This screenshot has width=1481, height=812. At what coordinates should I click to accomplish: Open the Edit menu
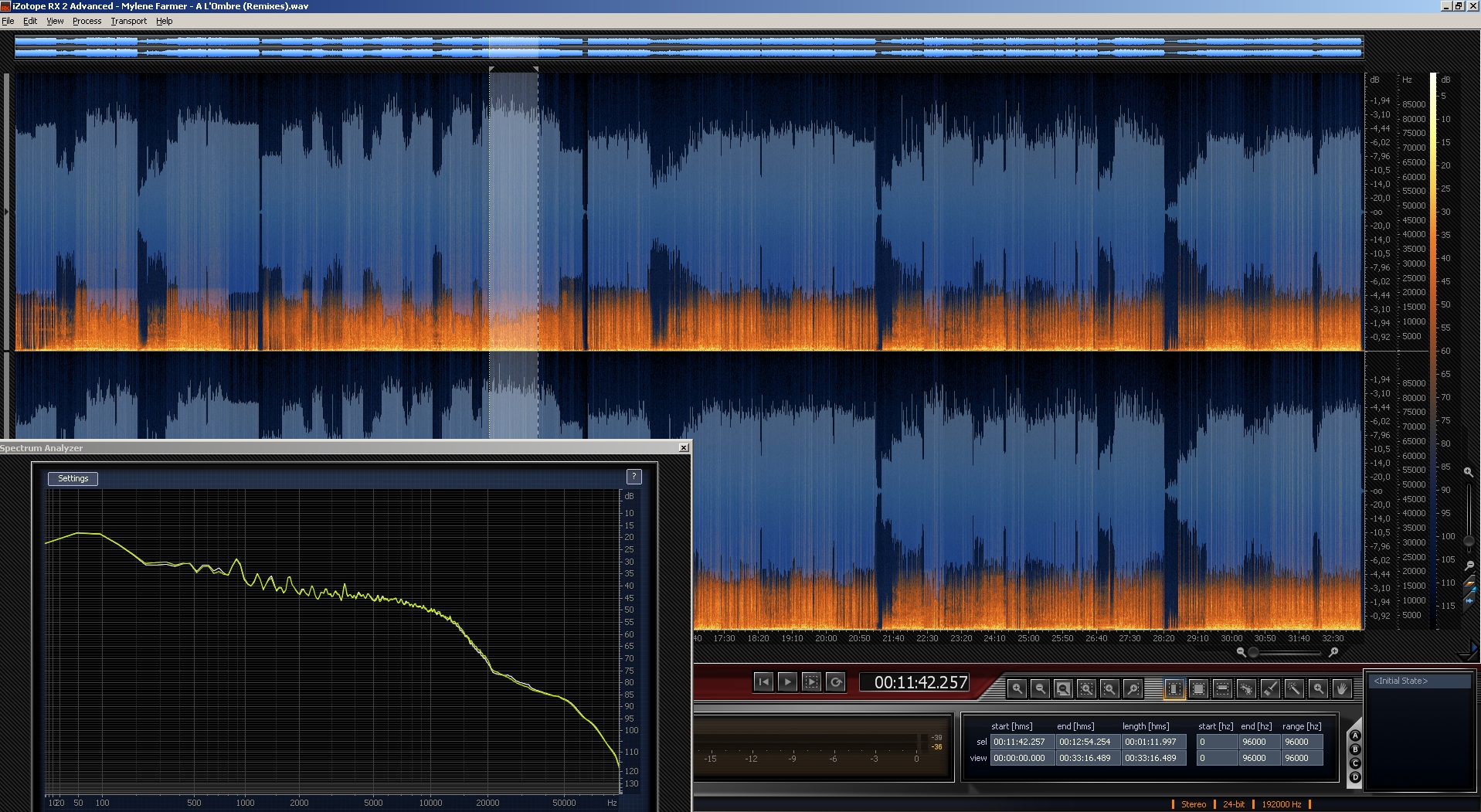coord(30,21)
